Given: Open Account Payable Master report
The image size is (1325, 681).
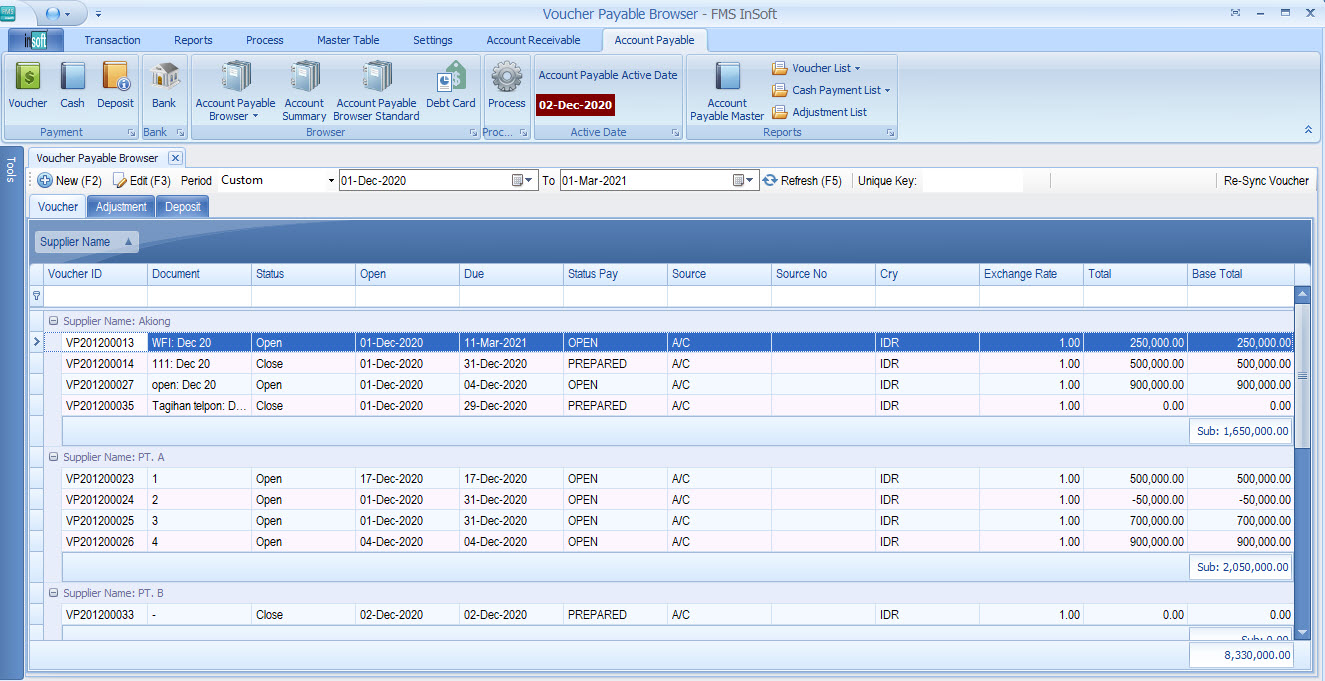Looking at the screenshot, I should (x=727, y=90).
